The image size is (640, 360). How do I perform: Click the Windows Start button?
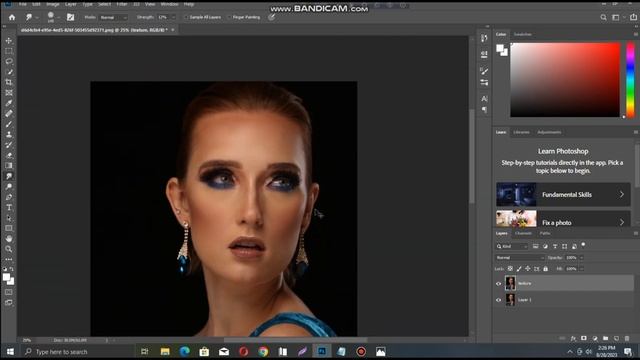tap(10, 351)
